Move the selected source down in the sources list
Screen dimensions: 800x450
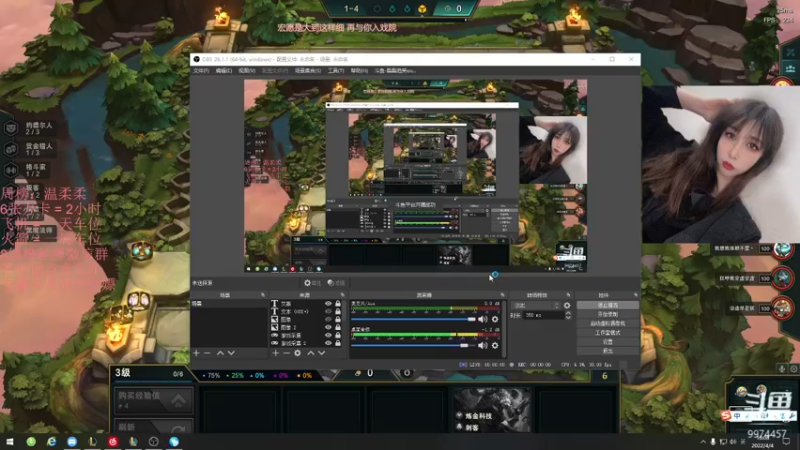(x=321, y=353)
